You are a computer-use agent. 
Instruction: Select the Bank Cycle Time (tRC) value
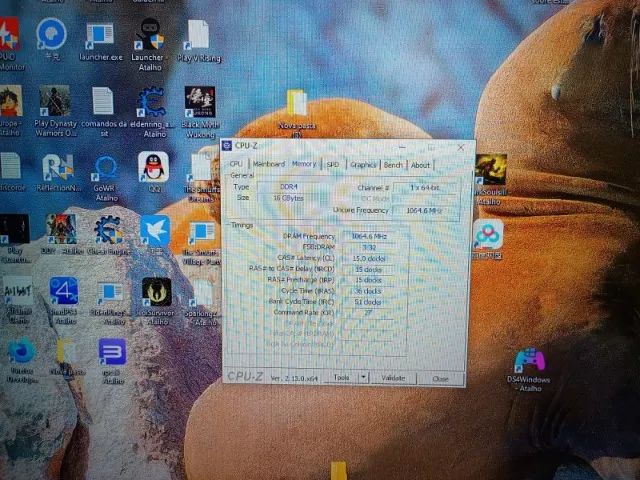[x=368, y=302]
